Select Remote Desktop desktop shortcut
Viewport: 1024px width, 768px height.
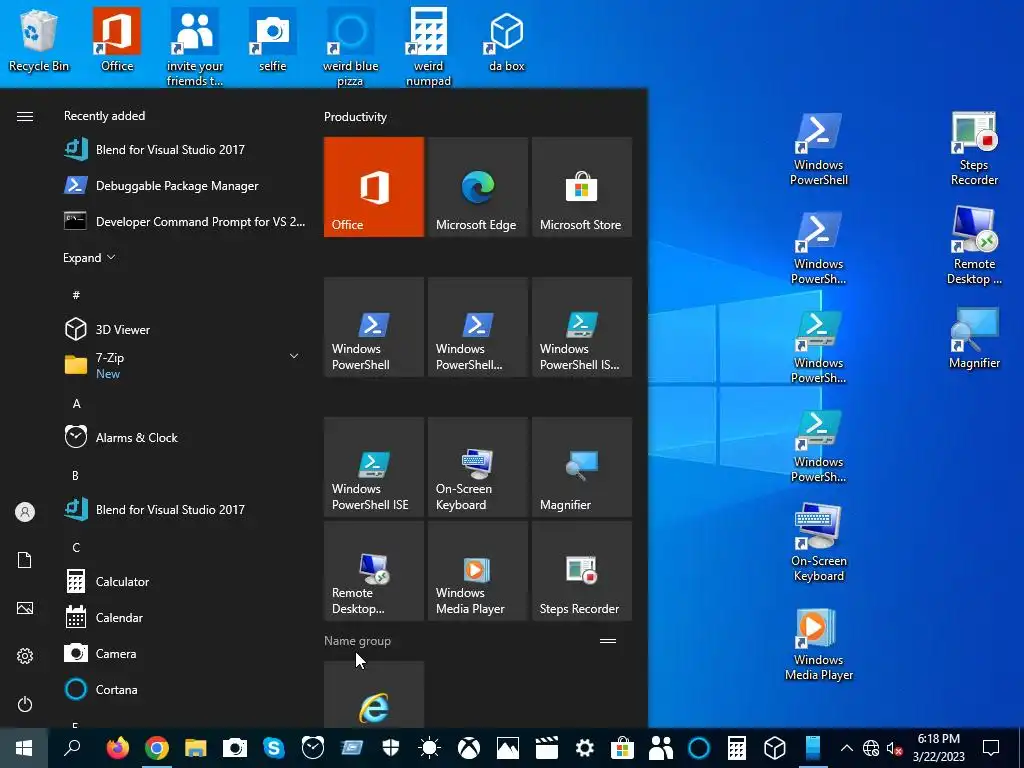pyautogui.click(x=974, y=246)
